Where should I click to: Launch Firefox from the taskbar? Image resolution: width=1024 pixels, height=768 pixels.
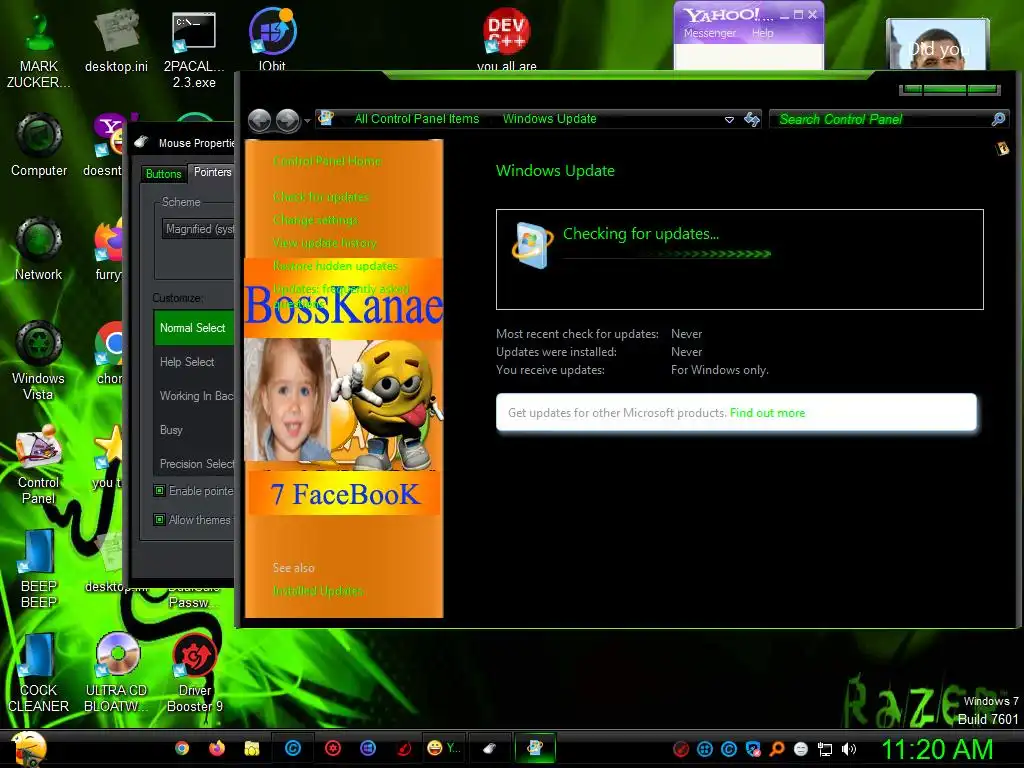click(x=217, y=748)
